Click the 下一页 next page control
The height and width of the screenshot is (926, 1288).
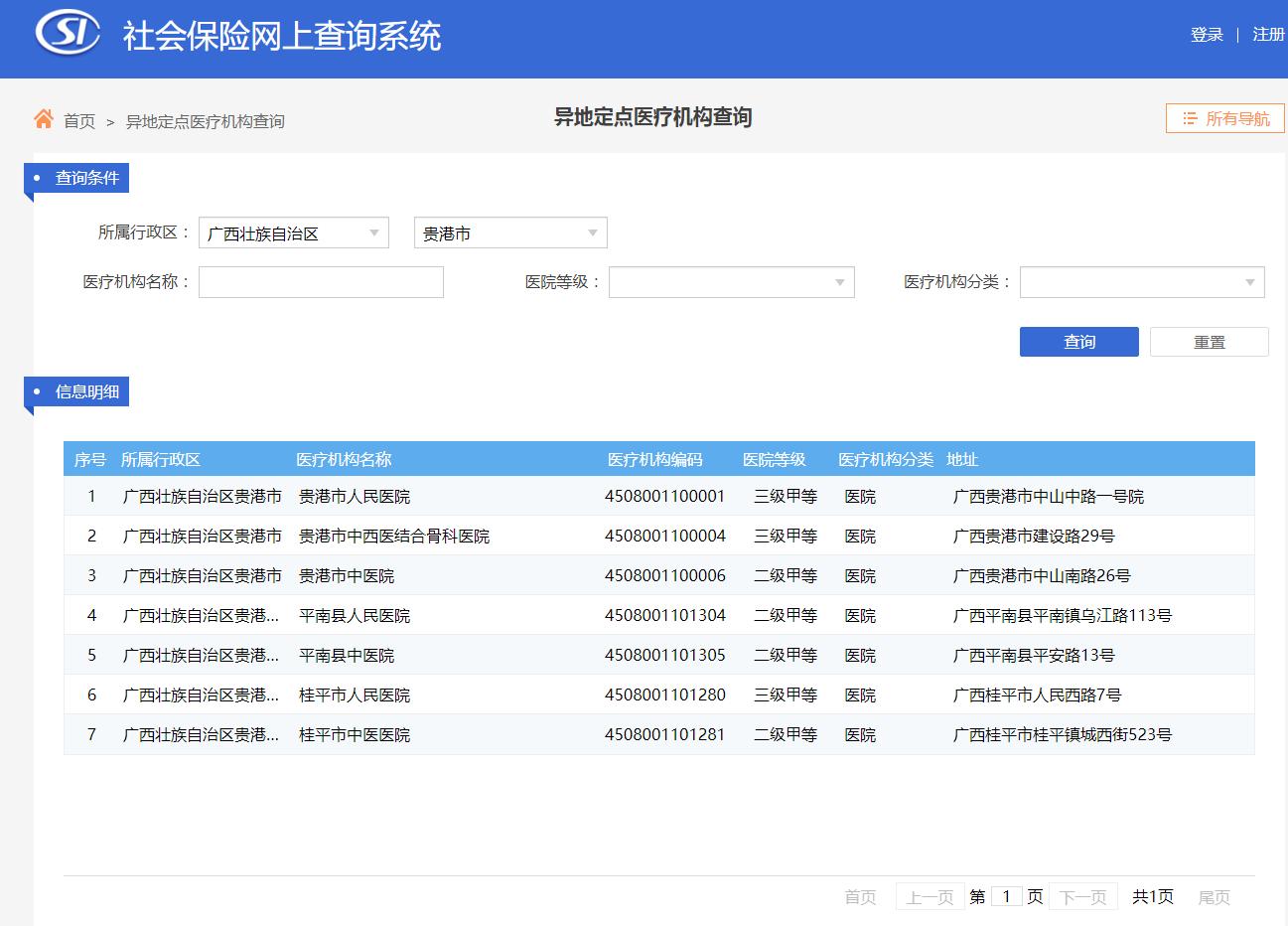1082,896
